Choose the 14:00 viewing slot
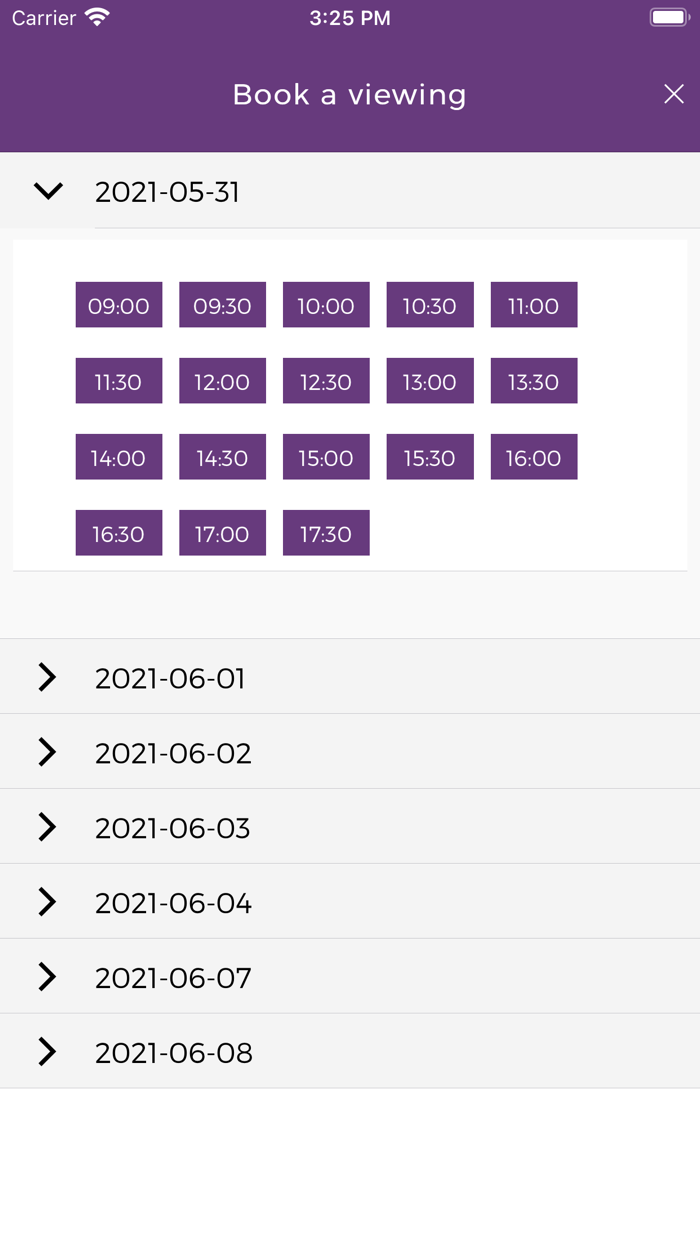This screenshot has height=1244, width=700. (119, 457)
